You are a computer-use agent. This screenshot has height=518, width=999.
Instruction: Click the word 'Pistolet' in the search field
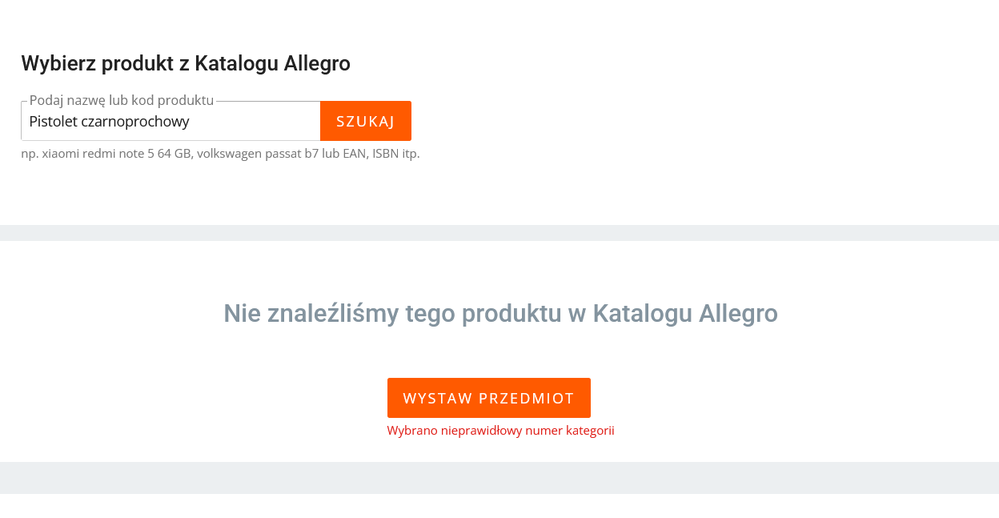53,122
